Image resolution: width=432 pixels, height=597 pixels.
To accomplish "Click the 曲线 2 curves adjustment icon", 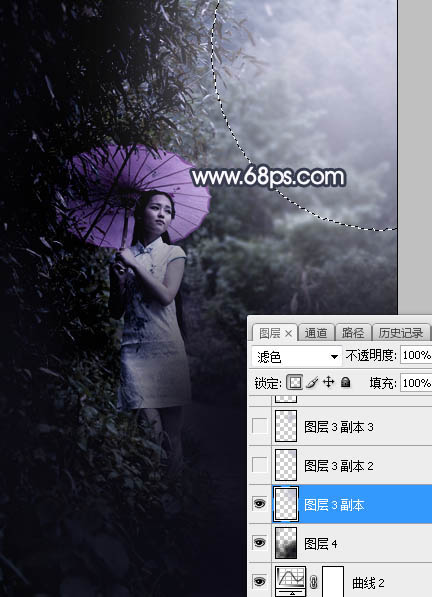I will tap(291, 581).
